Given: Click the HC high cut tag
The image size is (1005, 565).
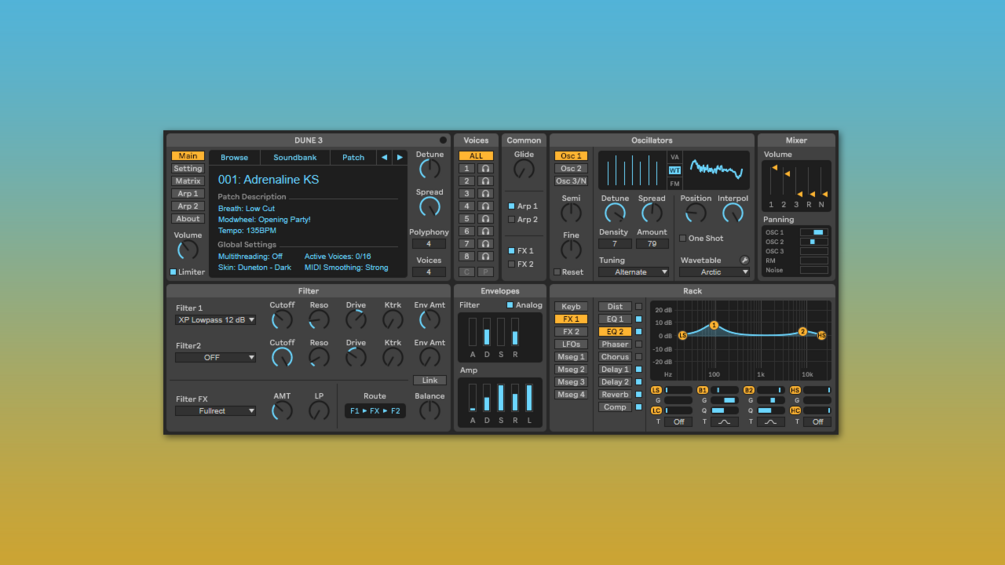Looking at the screenshot, I should coord(795,411).
